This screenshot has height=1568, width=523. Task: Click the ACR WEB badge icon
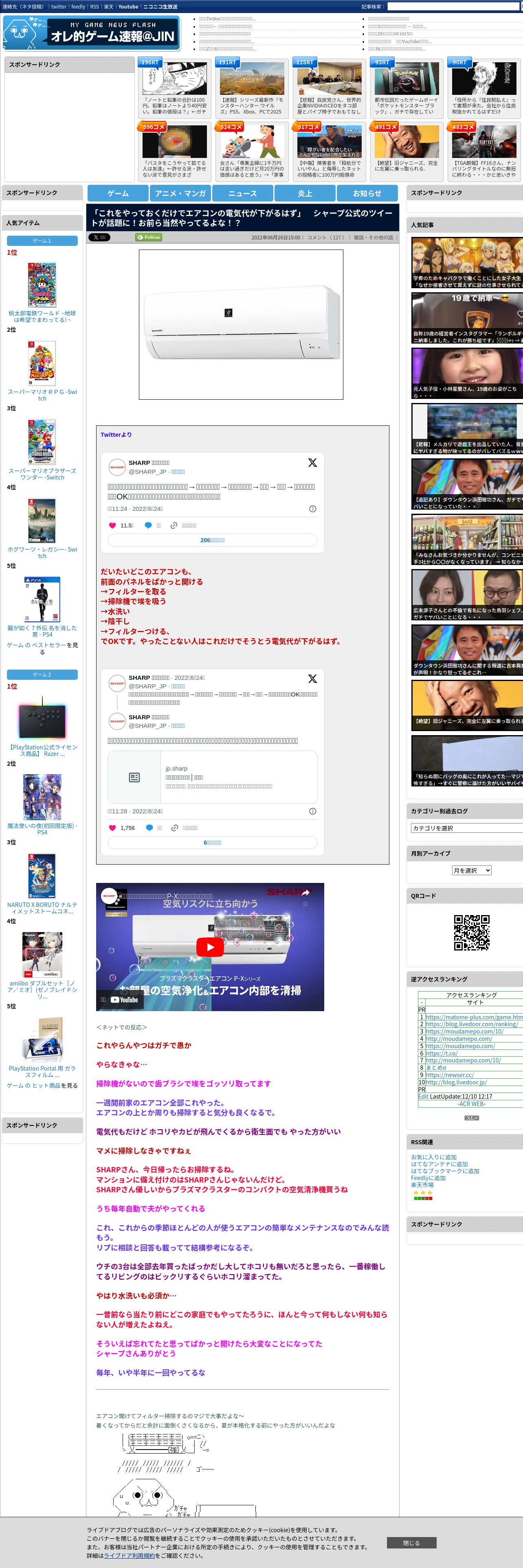tap(472, 1118)
